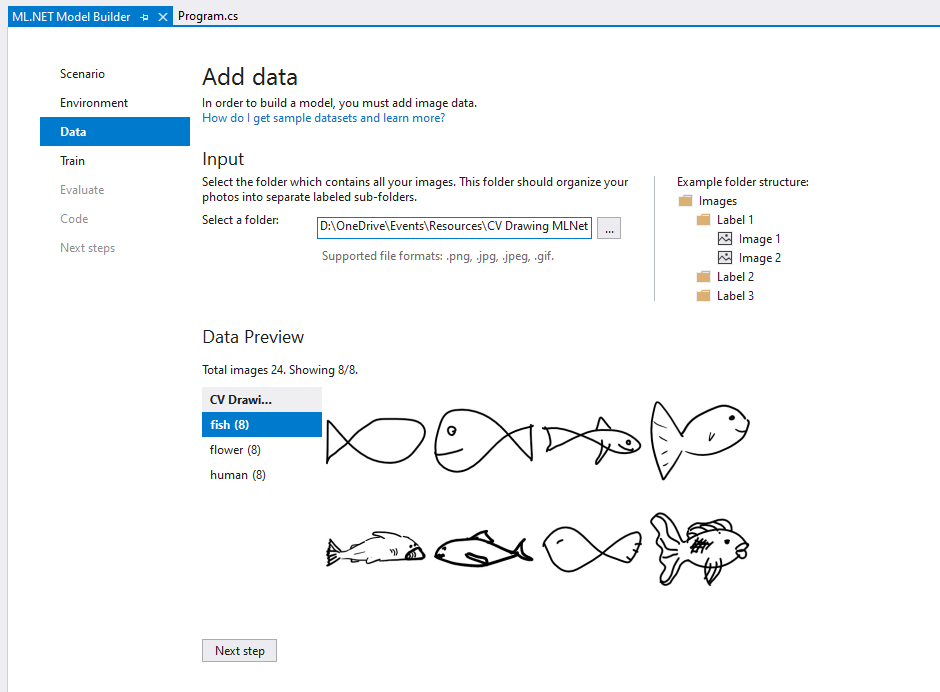The width and height of the screenshot is (940, 692).
Task: Open the Scenario step
Action: click(82, 74)
